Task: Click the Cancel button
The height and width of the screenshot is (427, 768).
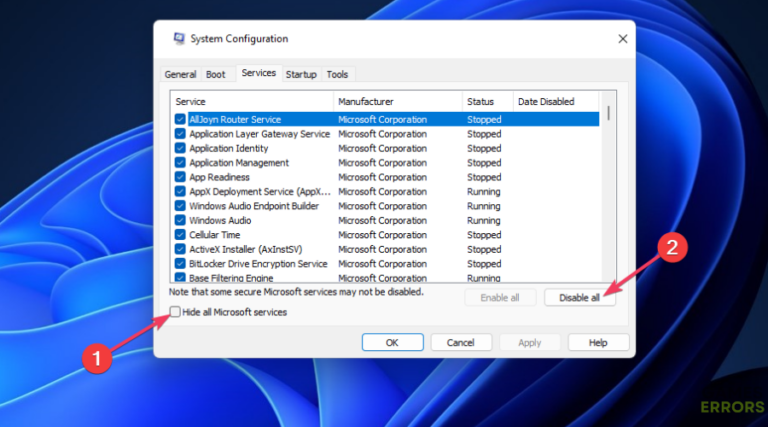Action: pos(460,342)
